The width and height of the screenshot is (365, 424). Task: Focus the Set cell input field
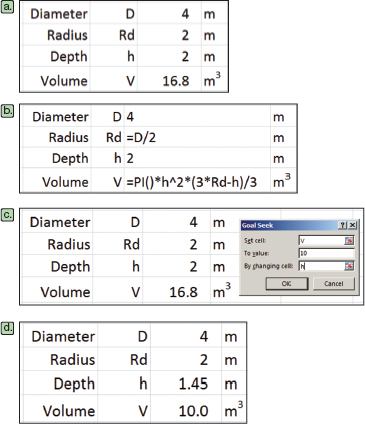326,240
